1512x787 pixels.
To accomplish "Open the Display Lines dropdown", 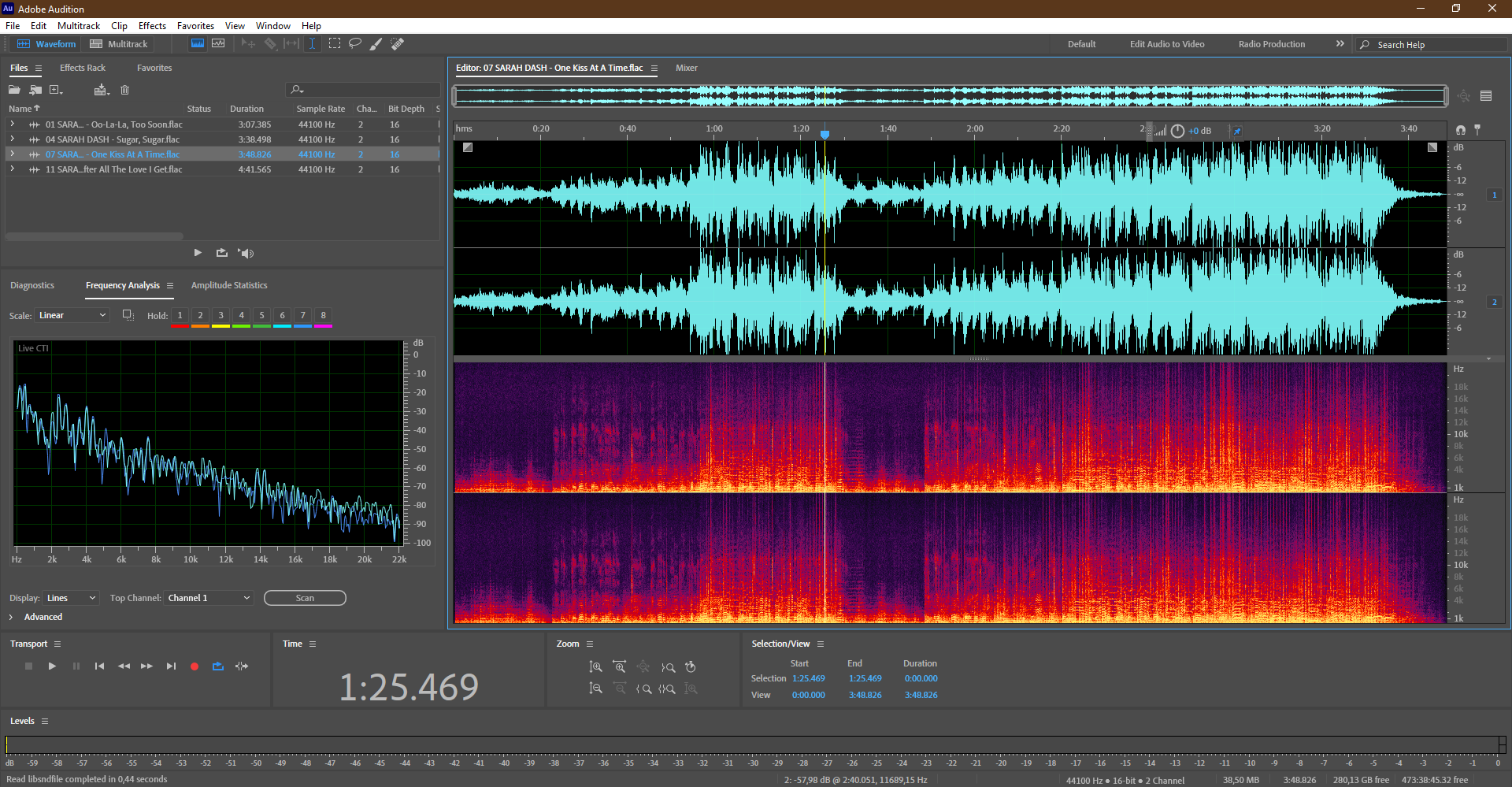I will click(x=71, y=598).
